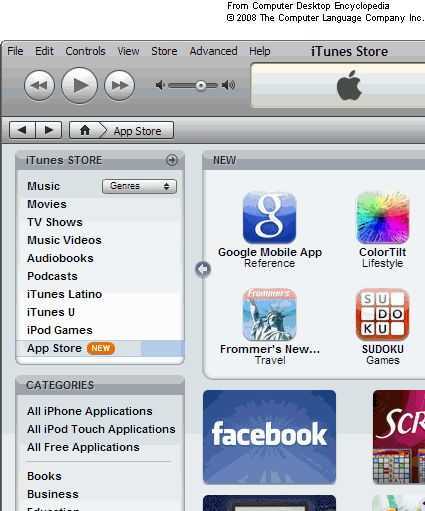Select App Store in the sidebar
The height and width of the screenshot is (511, 425).
point(100,348)
